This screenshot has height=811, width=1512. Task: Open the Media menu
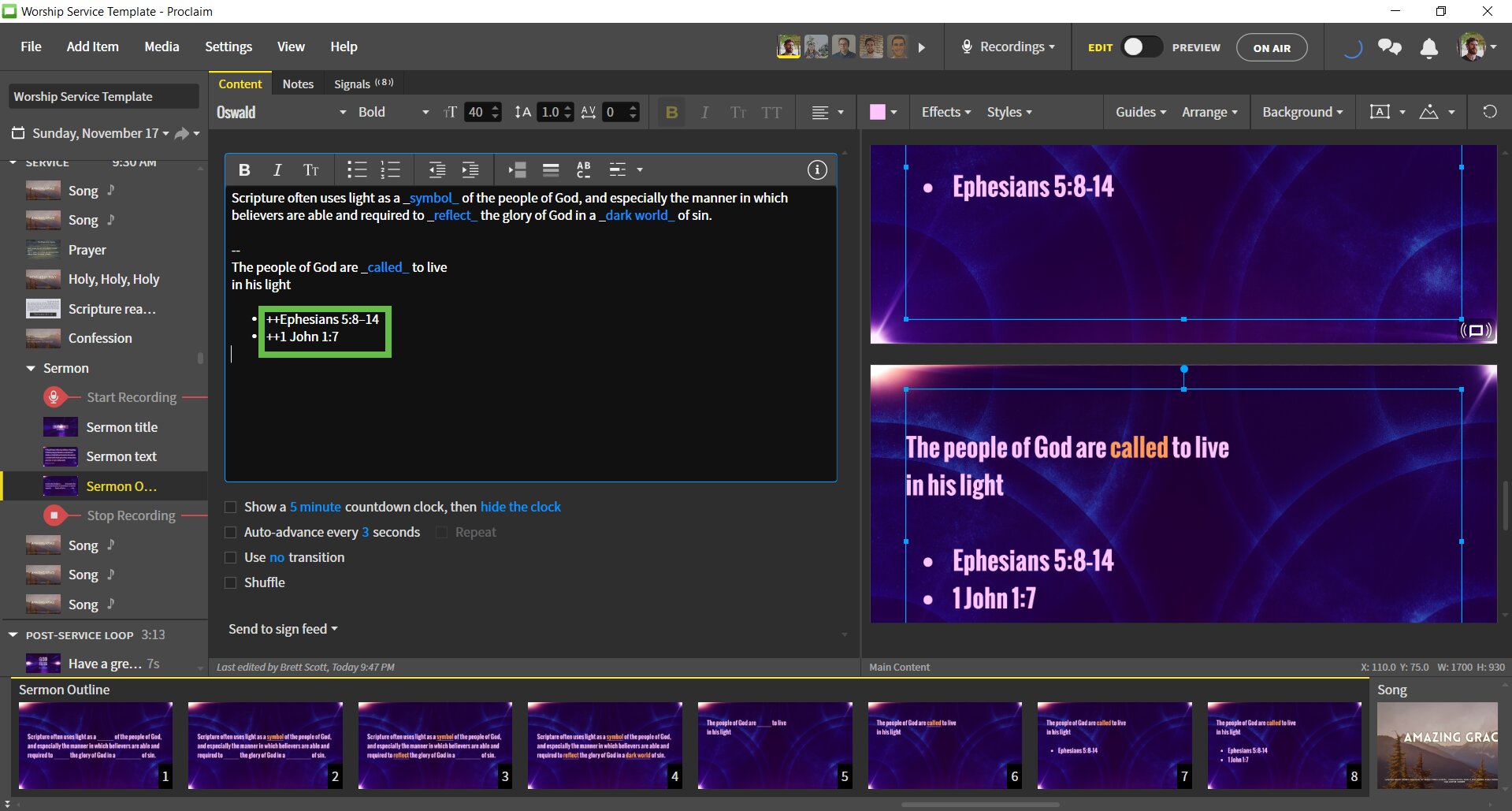point(162,47)
